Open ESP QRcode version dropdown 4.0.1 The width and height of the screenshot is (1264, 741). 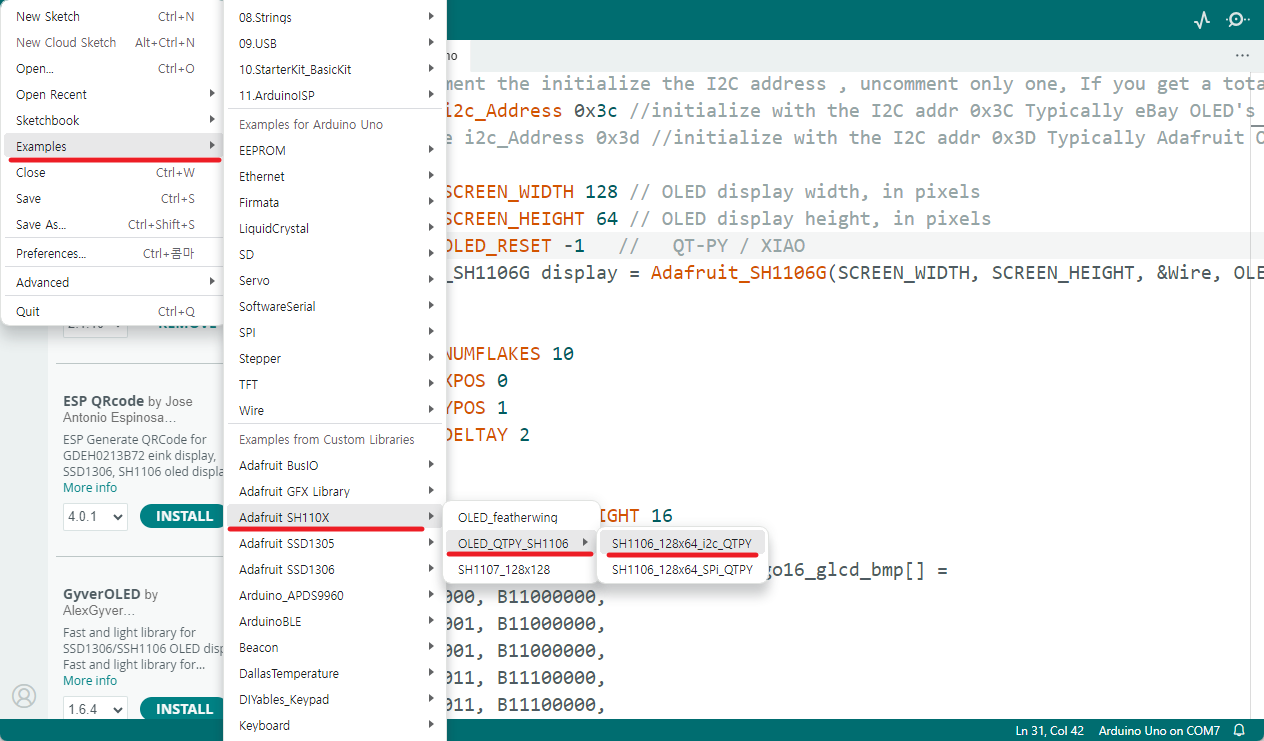click(96, 517)
